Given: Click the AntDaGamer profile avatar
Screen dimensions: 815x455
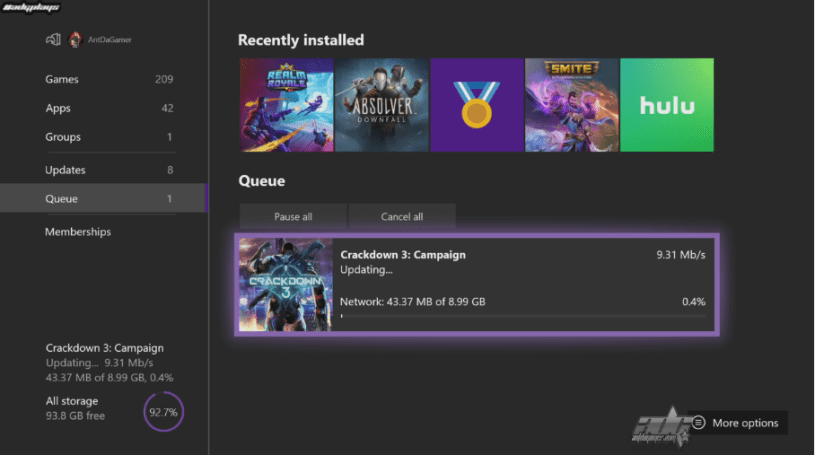Looking at the screenshot, I should coord(75,40).
